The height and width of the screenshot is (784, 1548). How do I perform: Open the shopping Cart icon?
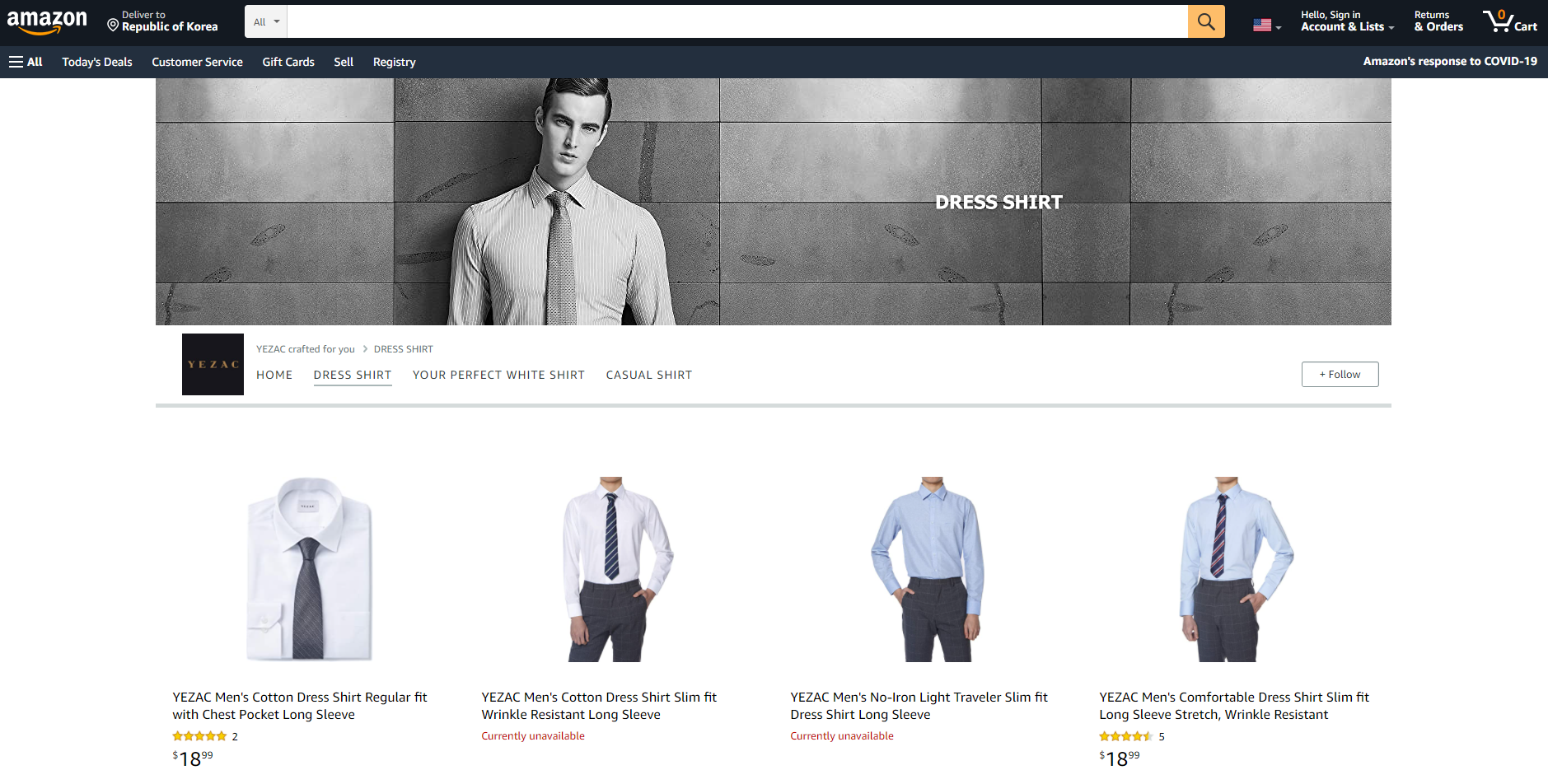pyautogui.click(x=1509, y=21)
